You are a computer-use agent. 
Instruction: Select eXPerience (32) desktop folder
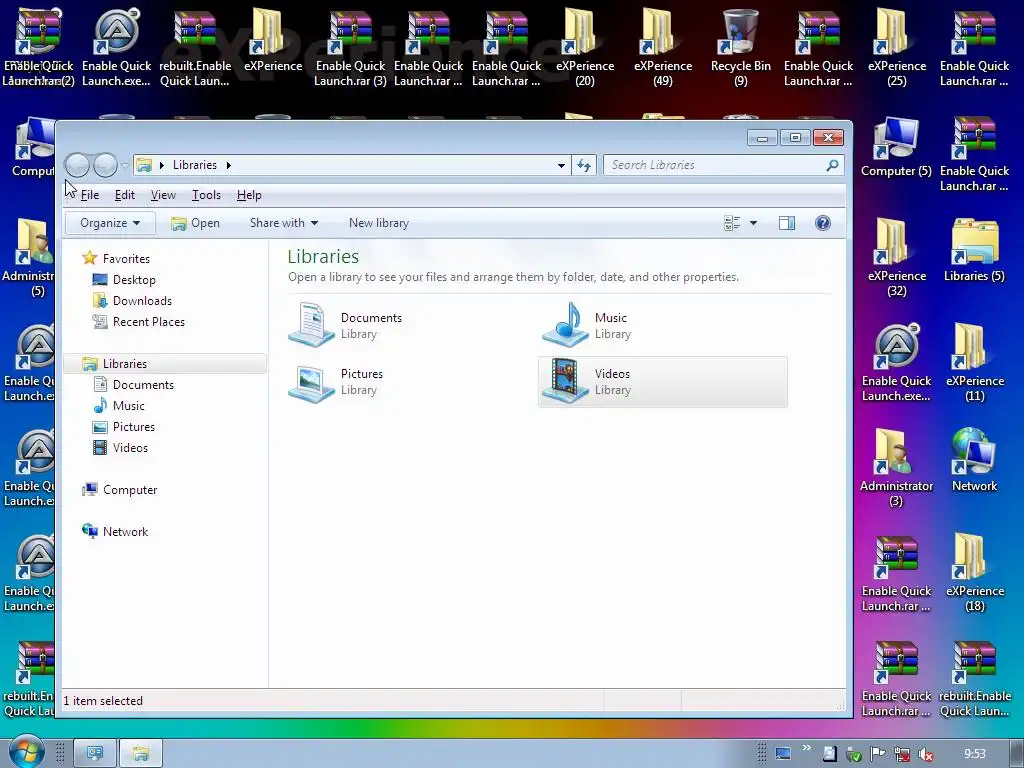897,258
